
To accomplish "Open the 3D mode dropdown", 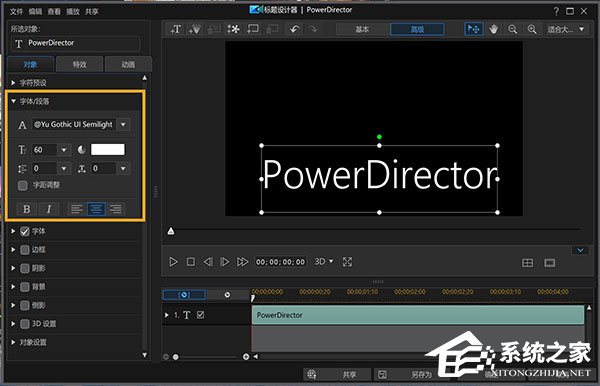I will pyautogui.click(x=331, y=261).
